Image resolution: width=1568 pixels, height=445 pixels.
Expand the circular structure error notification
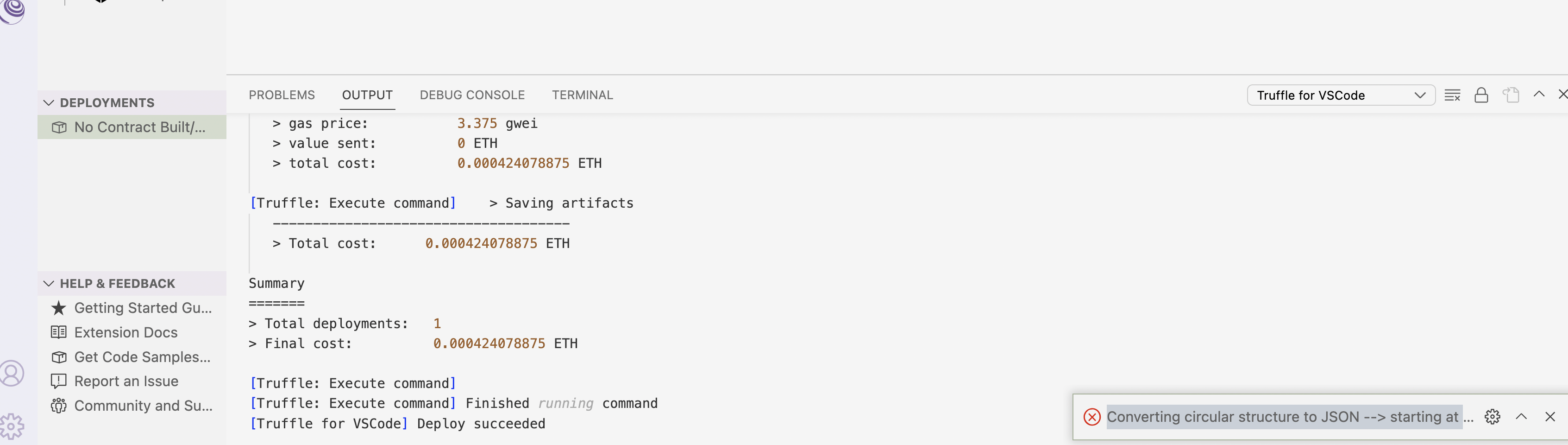tap(1521, 417)
